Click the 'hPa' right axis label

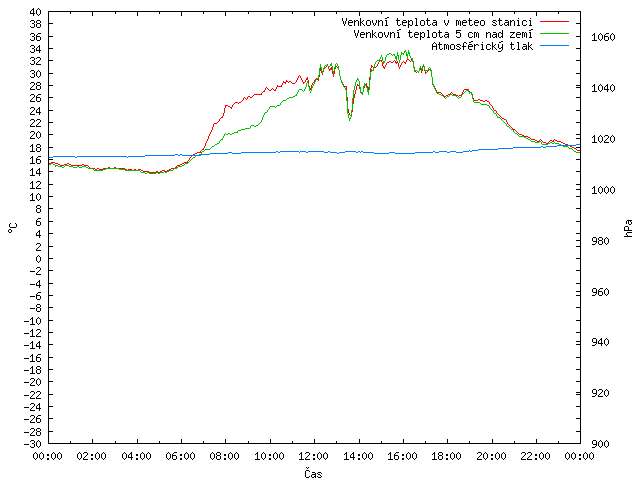point(628,228)
